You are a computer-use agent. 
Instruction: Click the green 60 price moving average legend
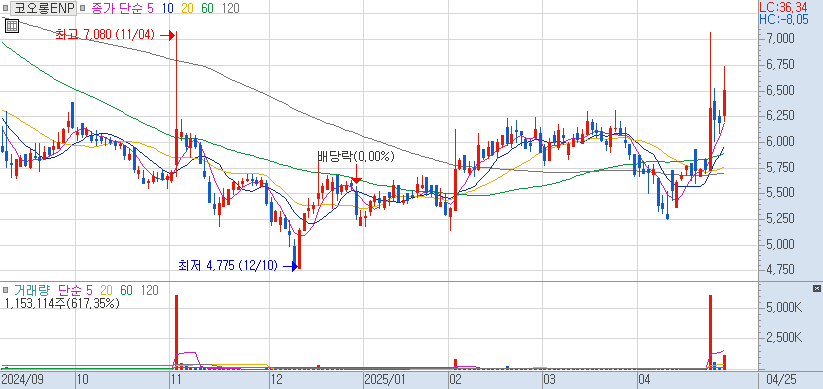pos(207,8)
